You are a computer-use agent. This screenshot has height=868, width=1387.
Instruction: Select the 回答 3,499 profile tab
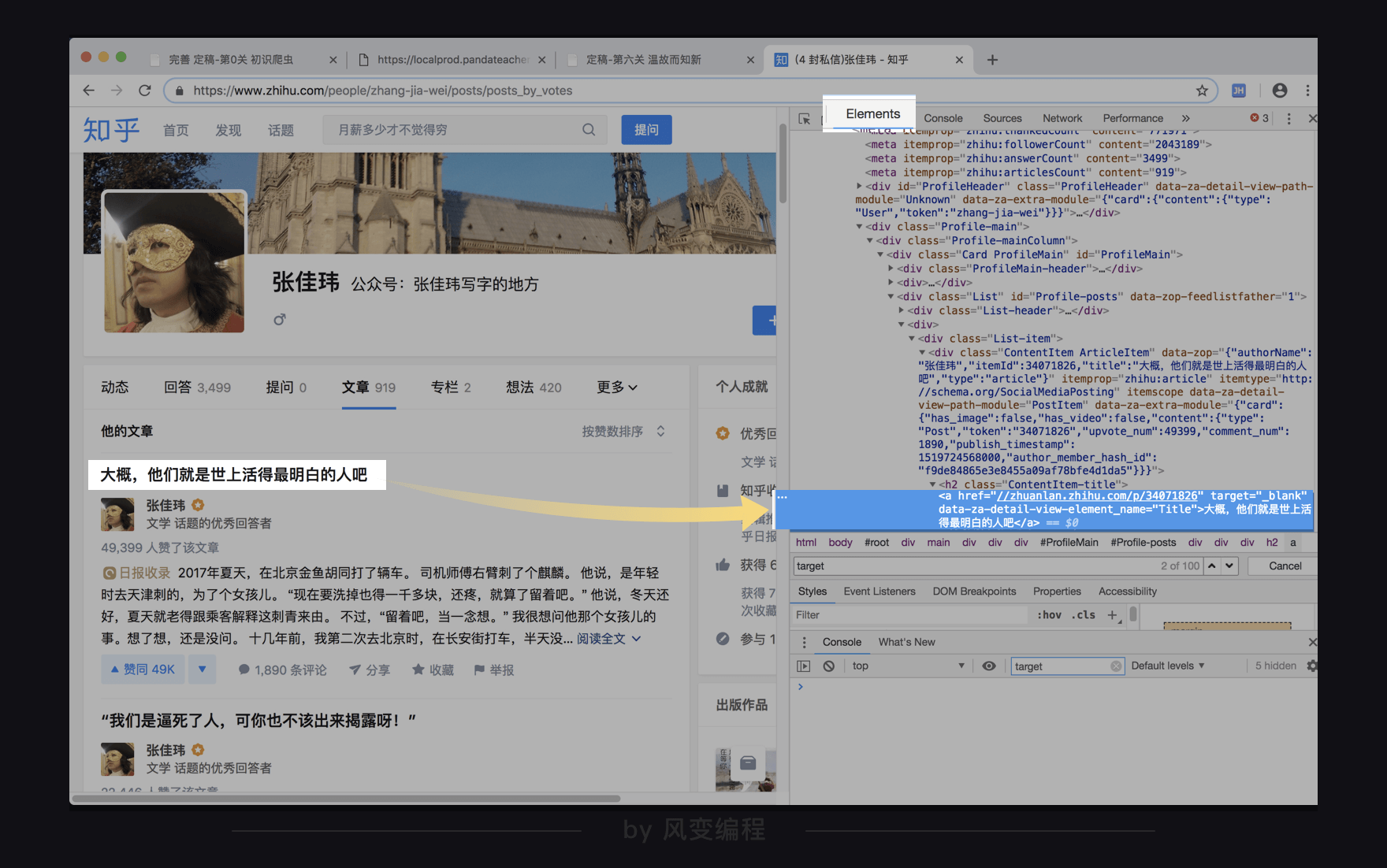197,387
